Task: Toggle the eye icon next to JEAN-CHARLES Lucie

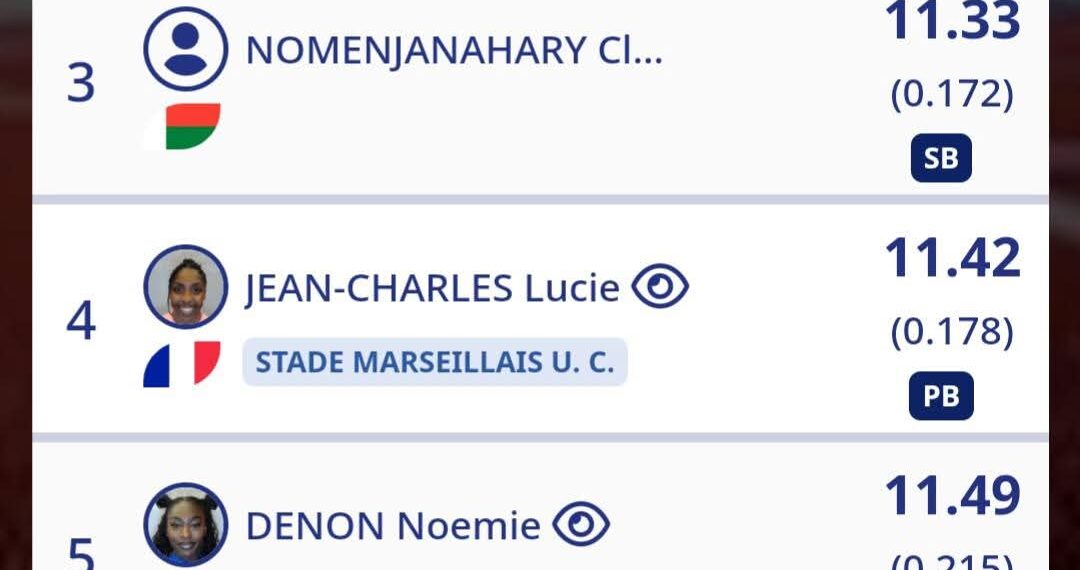Action: [660, 287]
